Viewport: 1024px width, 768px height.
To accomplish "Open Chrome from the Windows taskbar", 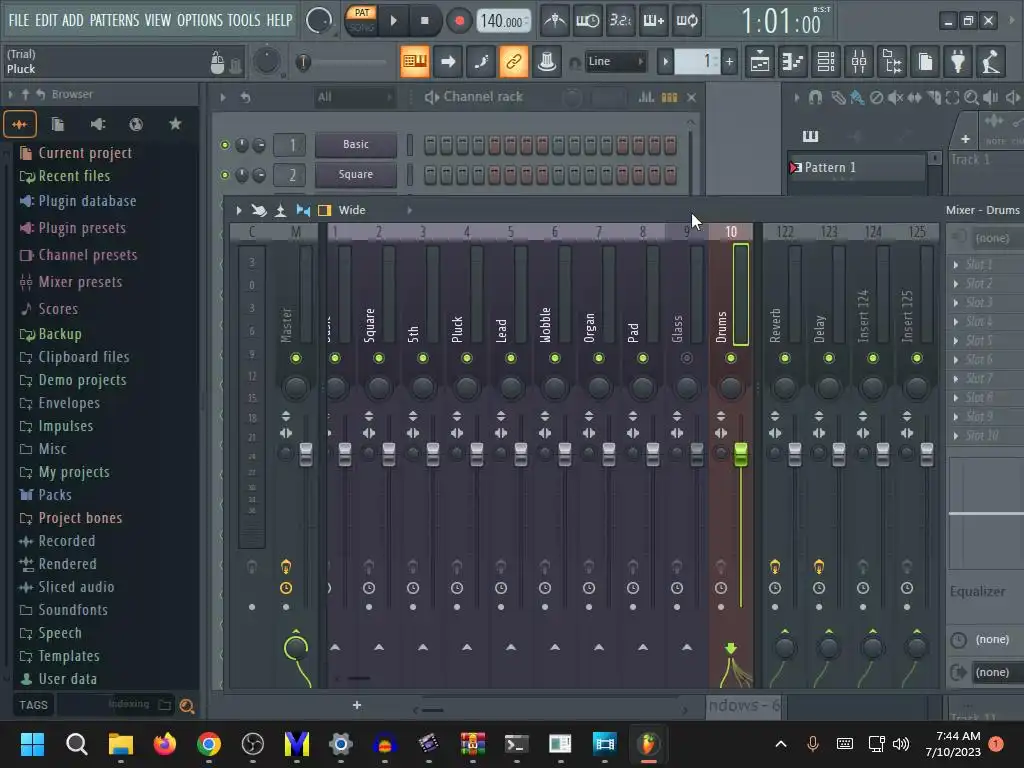I will pos(209,744).
